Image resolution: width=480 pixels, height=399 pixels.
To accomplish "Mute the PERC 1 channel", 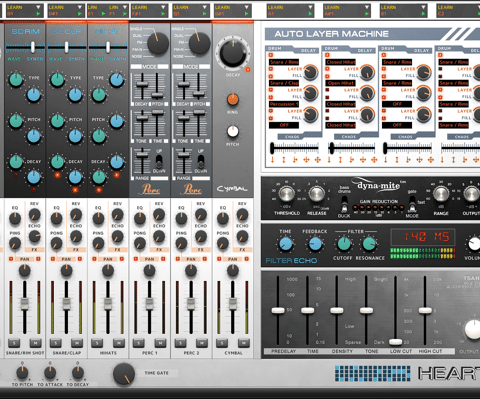I will point(160,343).
